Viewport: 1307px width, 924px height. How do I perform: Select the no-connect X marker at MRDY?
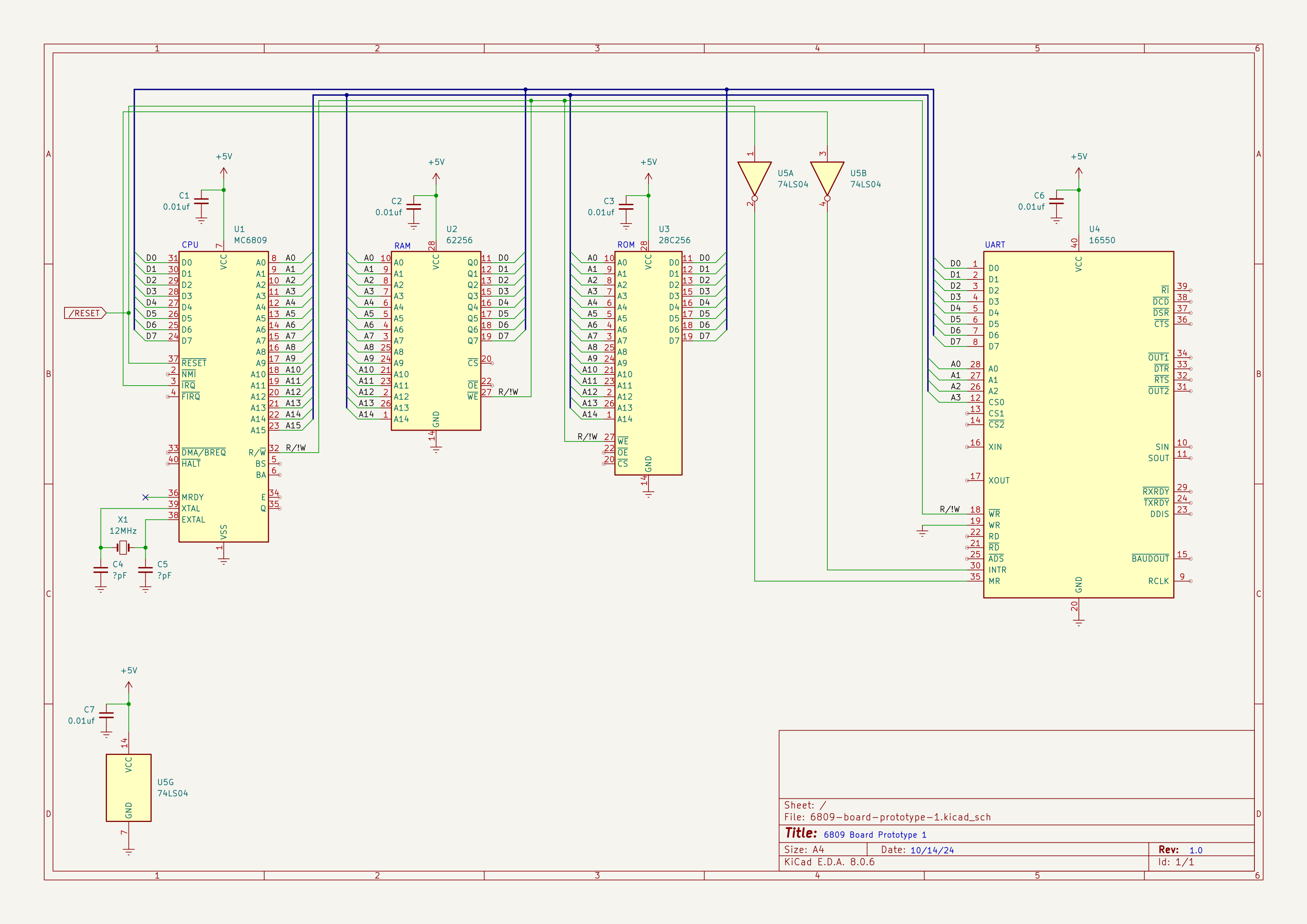pos(146,497)
